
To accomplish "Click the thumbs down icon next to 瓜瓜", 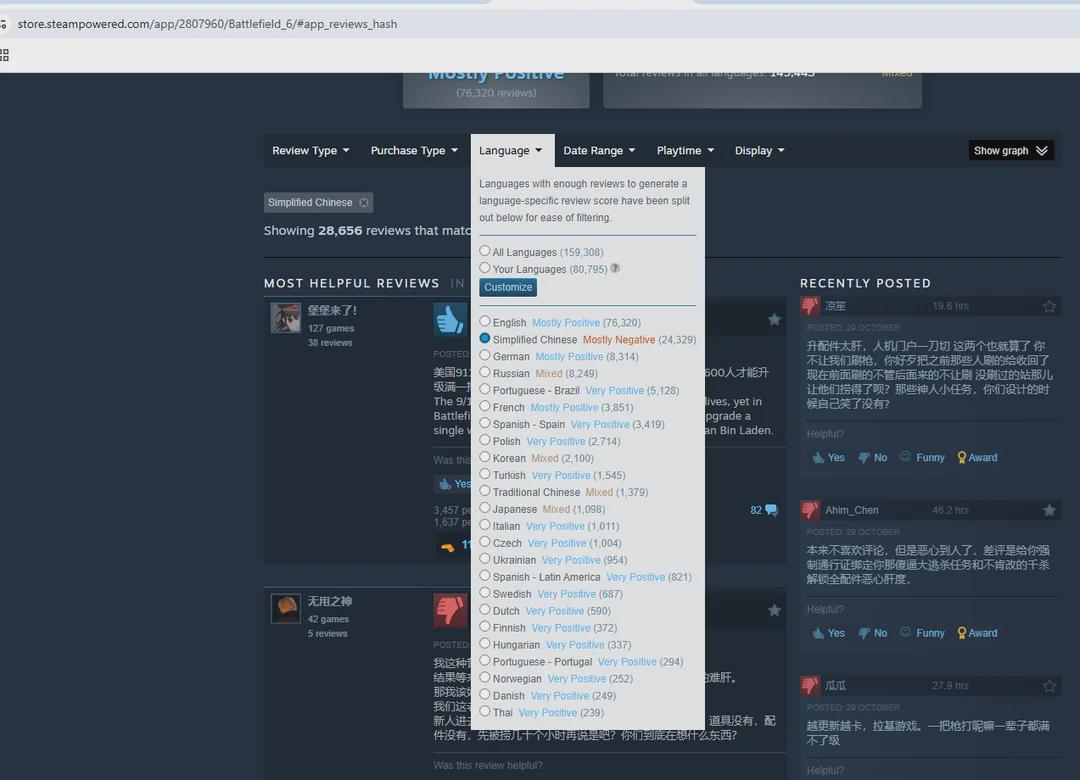I will 810,686.
